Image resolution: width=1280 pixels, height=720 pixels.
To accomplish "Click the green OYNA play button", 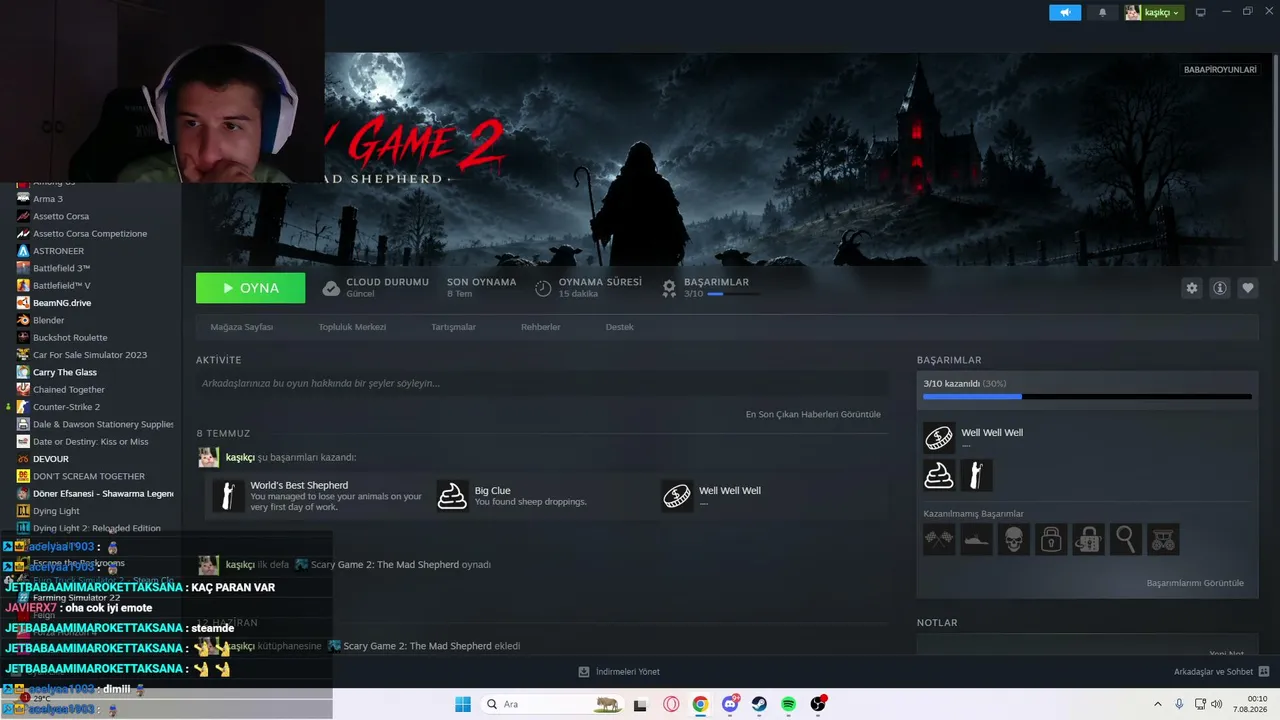I will (250, 288).
